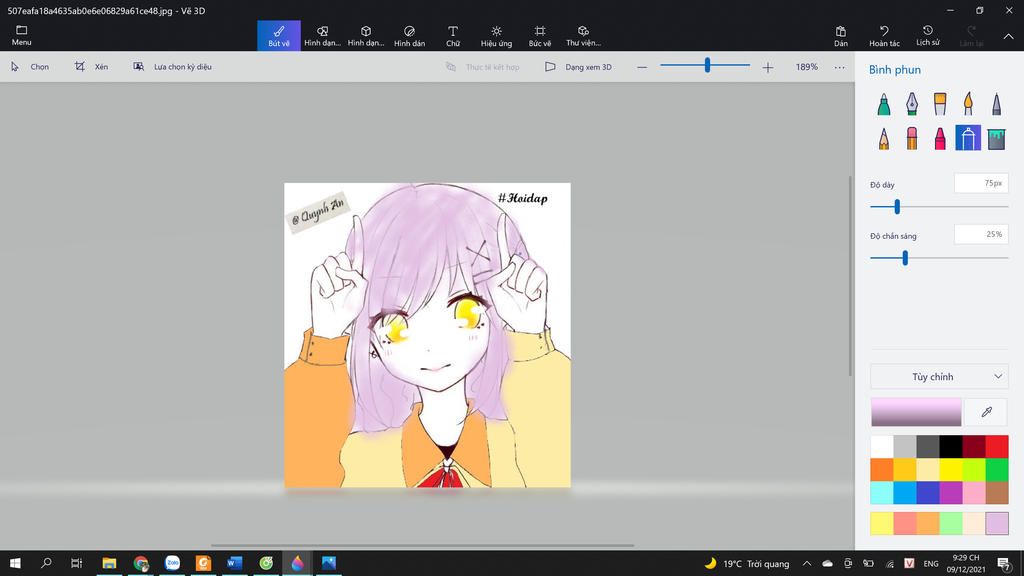Image resolution: width=1024 pixels, height=576 pixels.
Task: Open Lịch sử history panel
Action: 927,35
